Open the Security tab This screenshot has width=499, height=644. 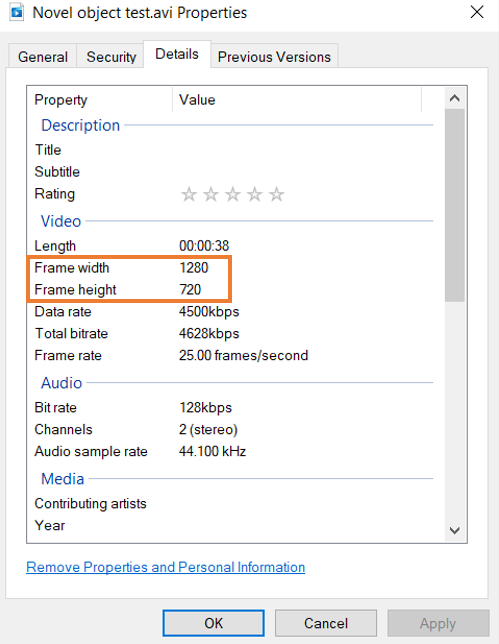(111, 57)
